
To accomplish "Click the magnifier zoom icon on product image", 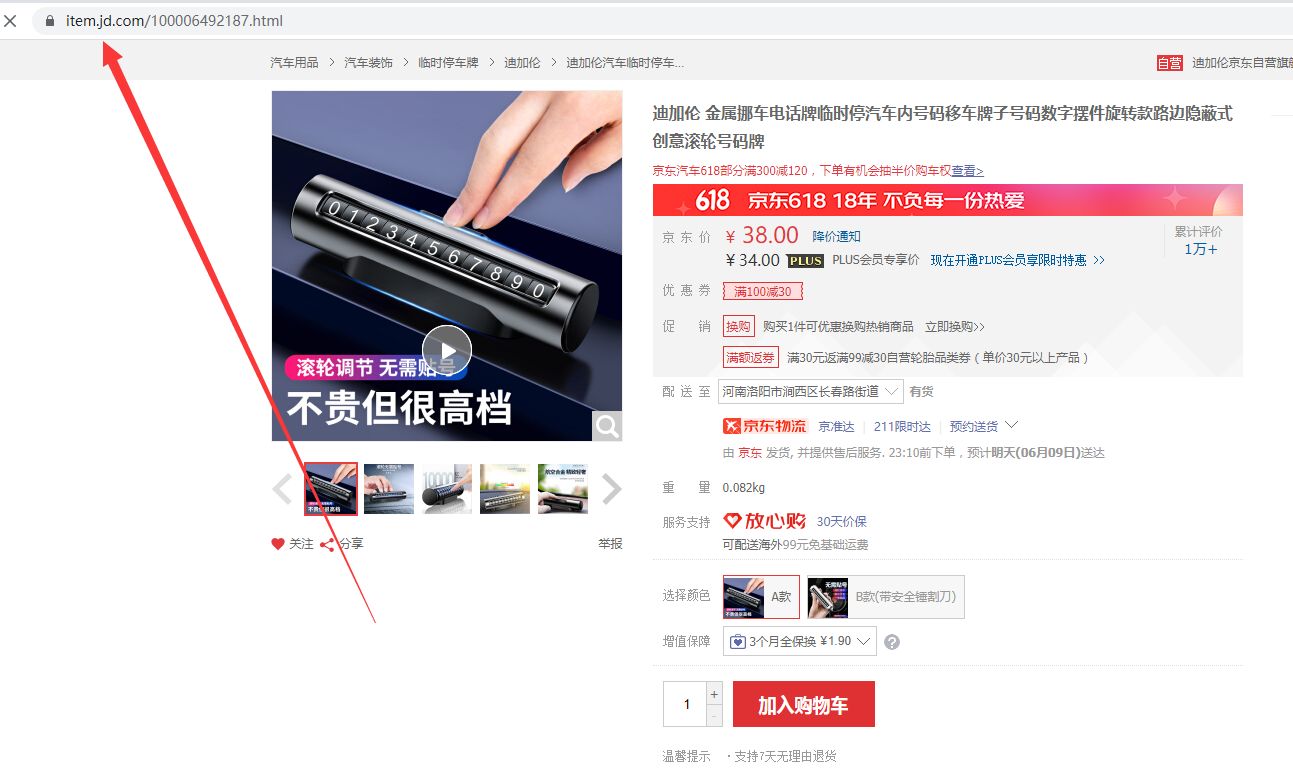I will pyautogui.click(x=607, y=426).
